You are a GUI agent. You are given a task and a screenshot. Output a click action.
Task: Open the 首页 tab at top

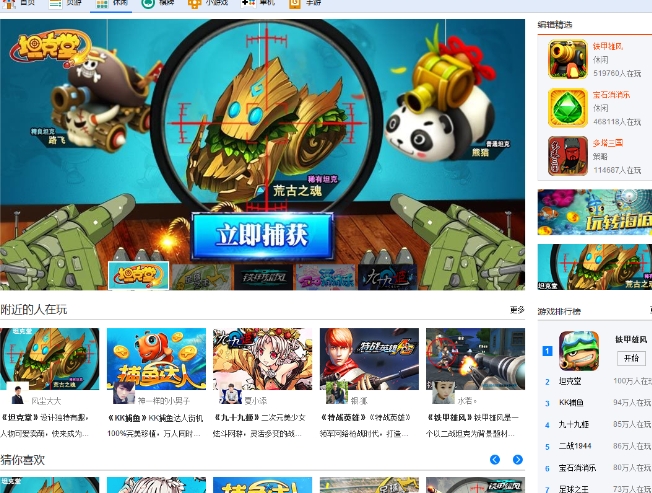coord(21,4)
